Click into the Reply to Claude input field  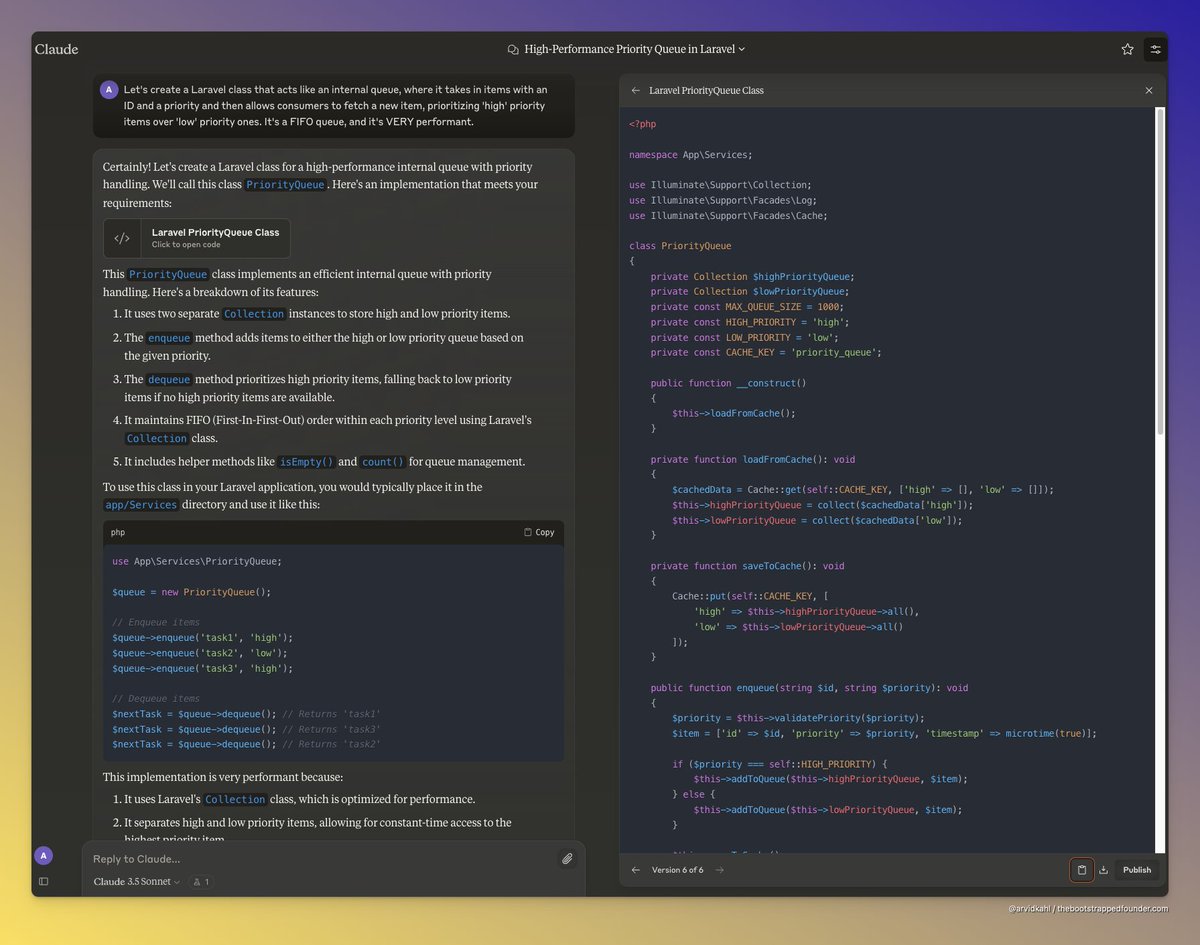320,859
